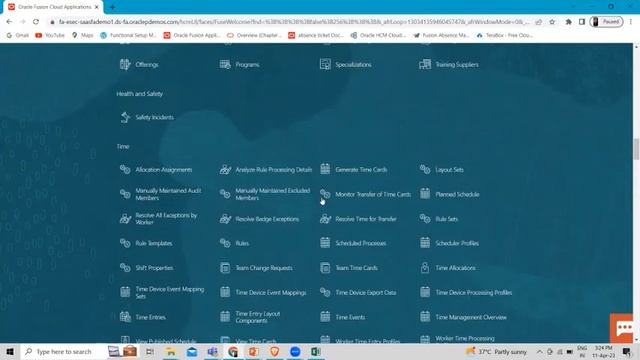Viewport: 640px width, 360px height.
Task: Open the TeraBox bookmark
Action: [x=504, y=36]
